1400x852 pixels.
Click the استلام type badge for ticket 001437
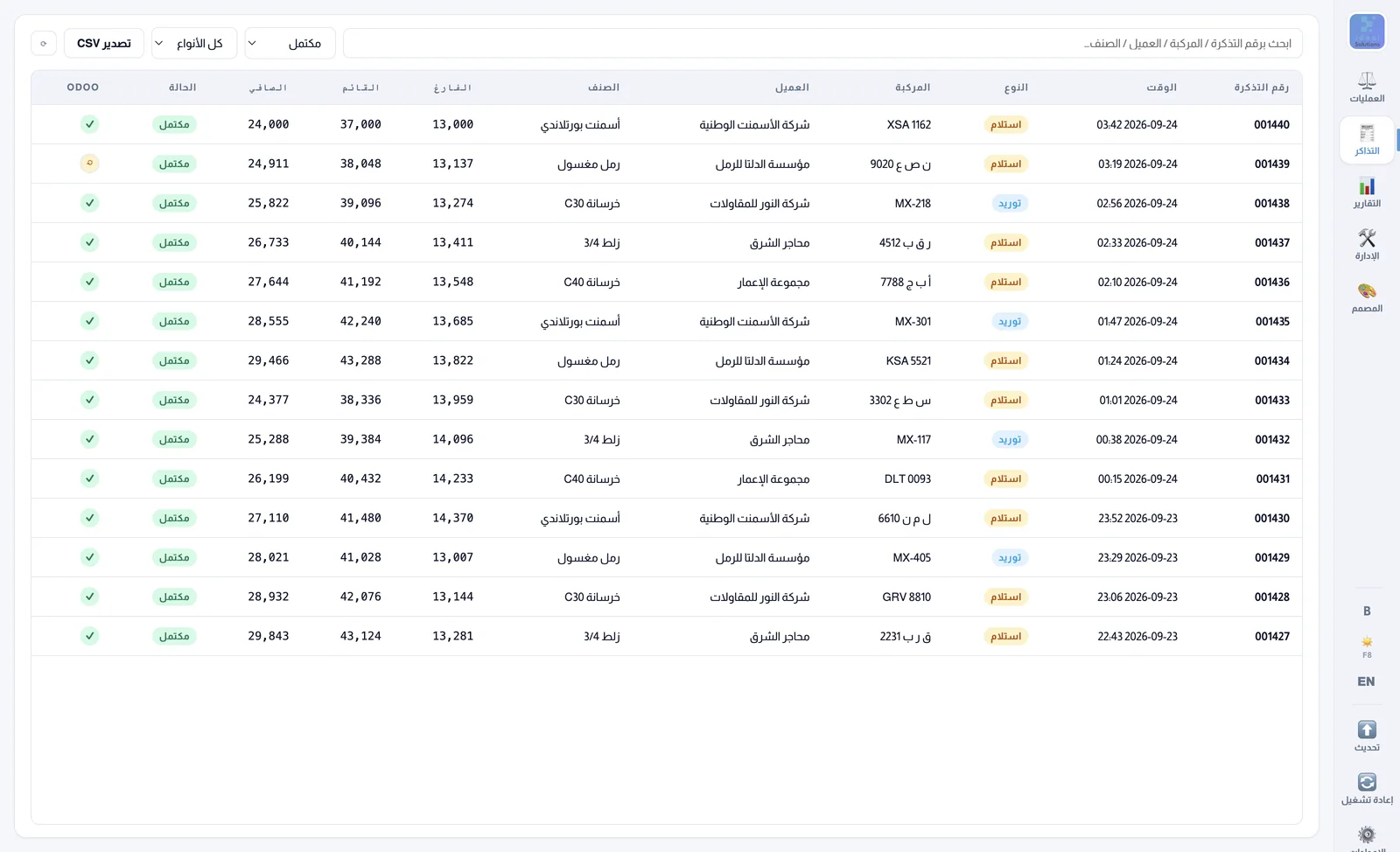(x=1006, y=242)
